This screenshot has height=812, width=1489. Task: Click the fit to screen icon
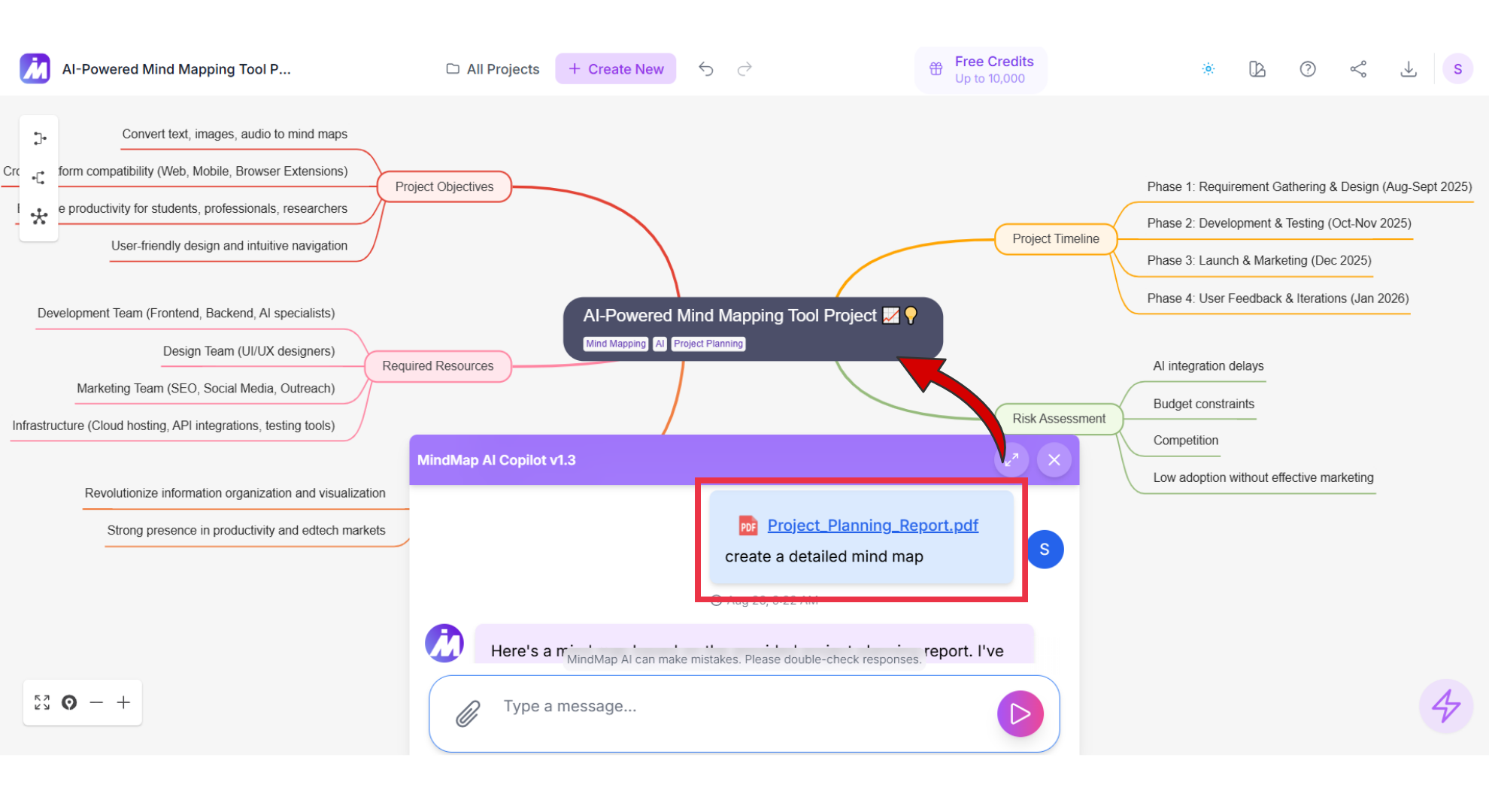(42, 702)
